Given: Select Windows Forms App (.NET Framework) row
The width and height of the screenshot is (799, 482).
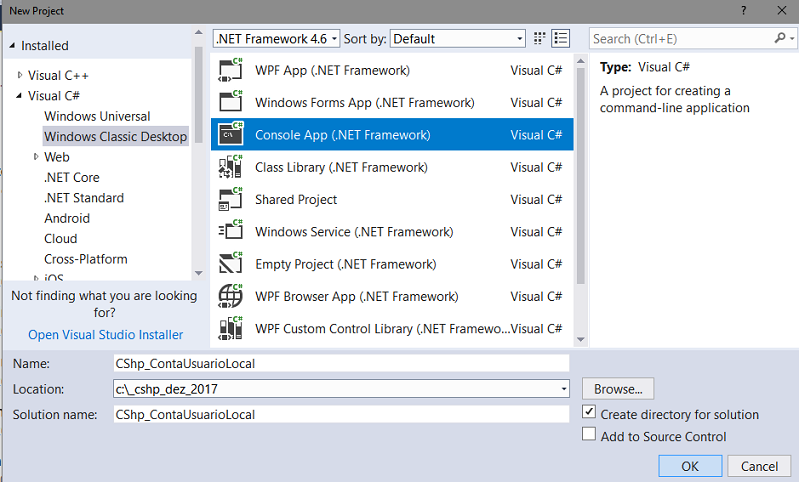Looking at the screenshot, I should click(392, 102).
